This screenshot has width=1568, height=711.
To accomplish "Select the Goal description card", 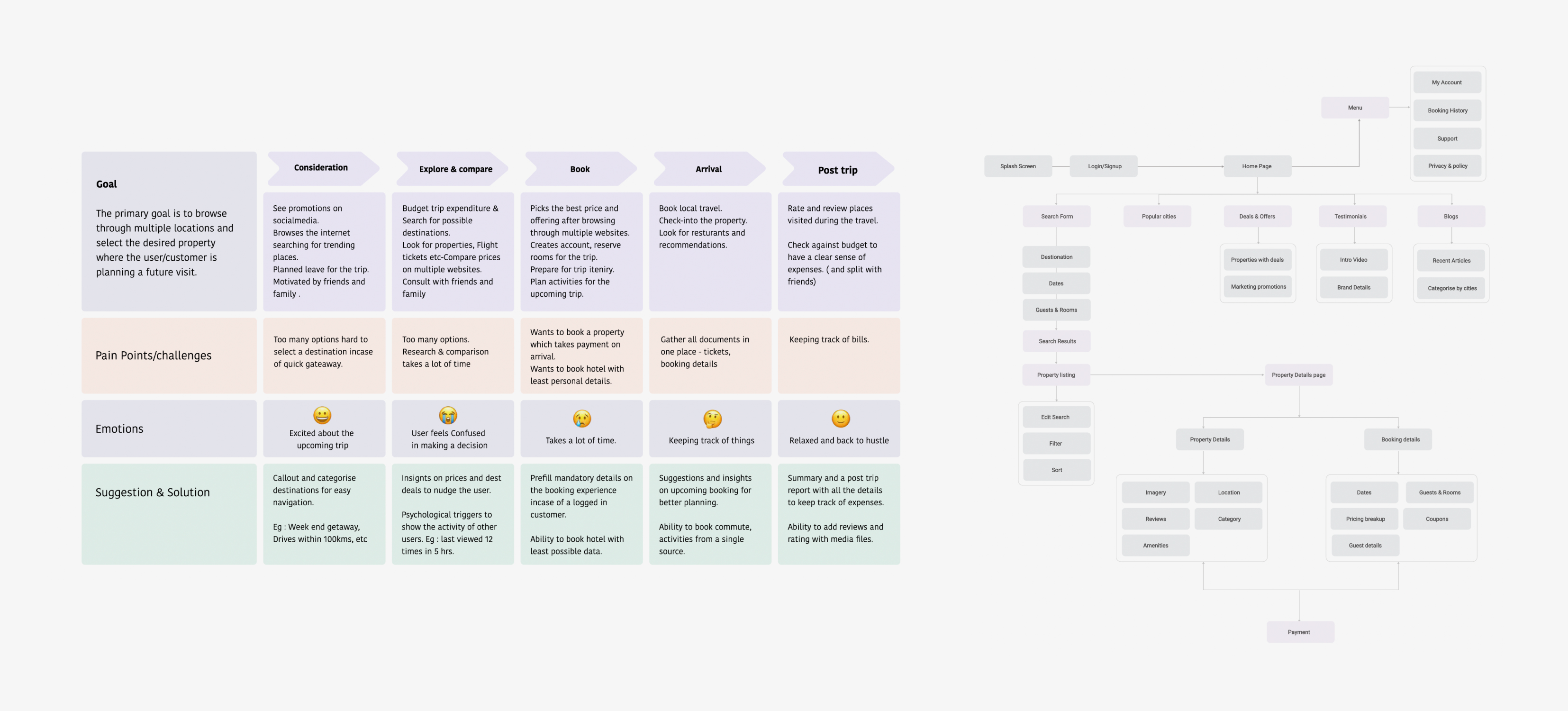I will tap(169, 231).
